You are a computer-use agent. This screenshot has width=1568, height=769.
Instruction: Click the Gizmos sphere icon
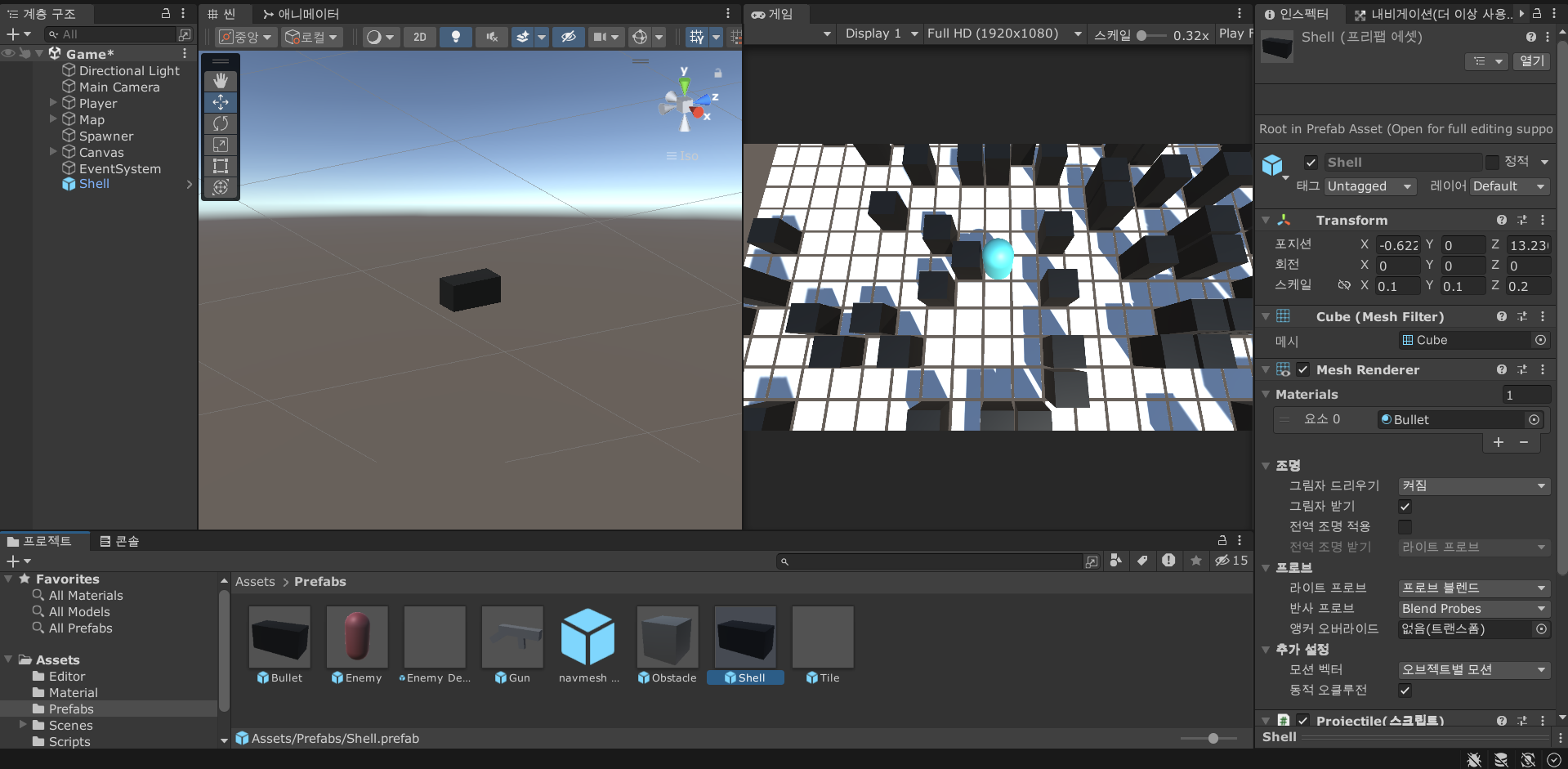[641, 37]
